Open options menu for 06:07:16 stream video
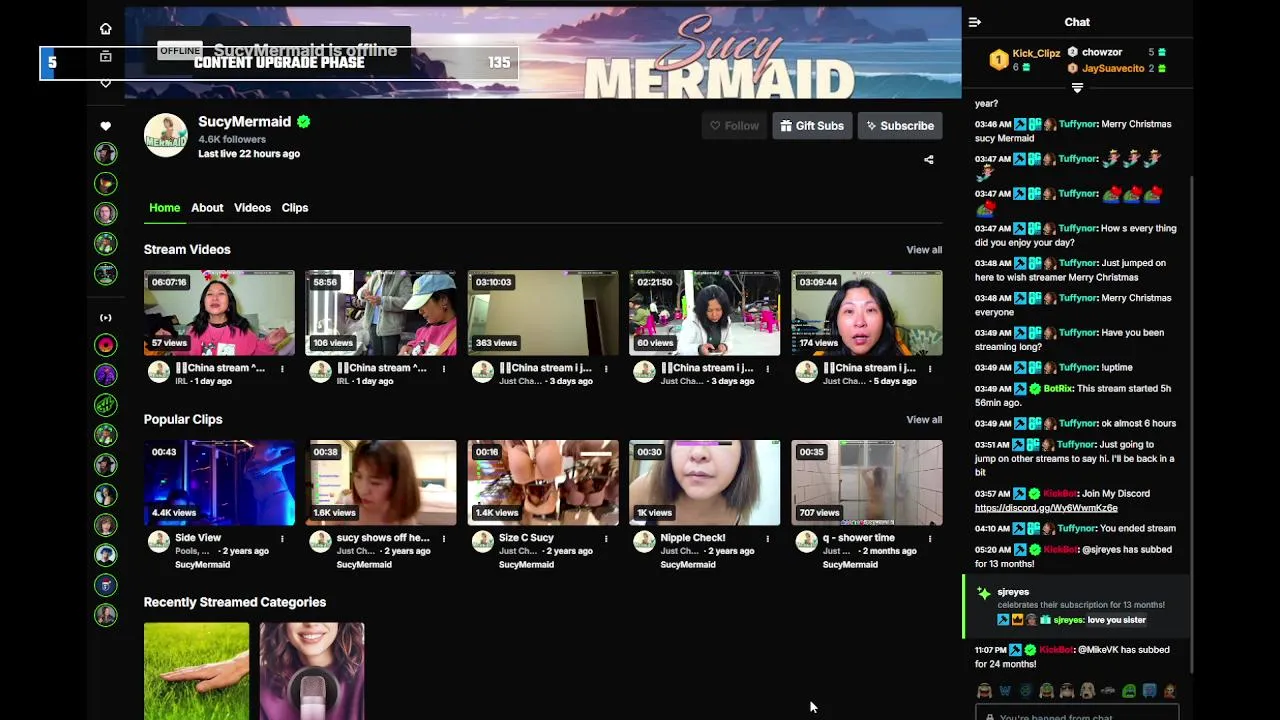1280x720 pixels. 282,369
